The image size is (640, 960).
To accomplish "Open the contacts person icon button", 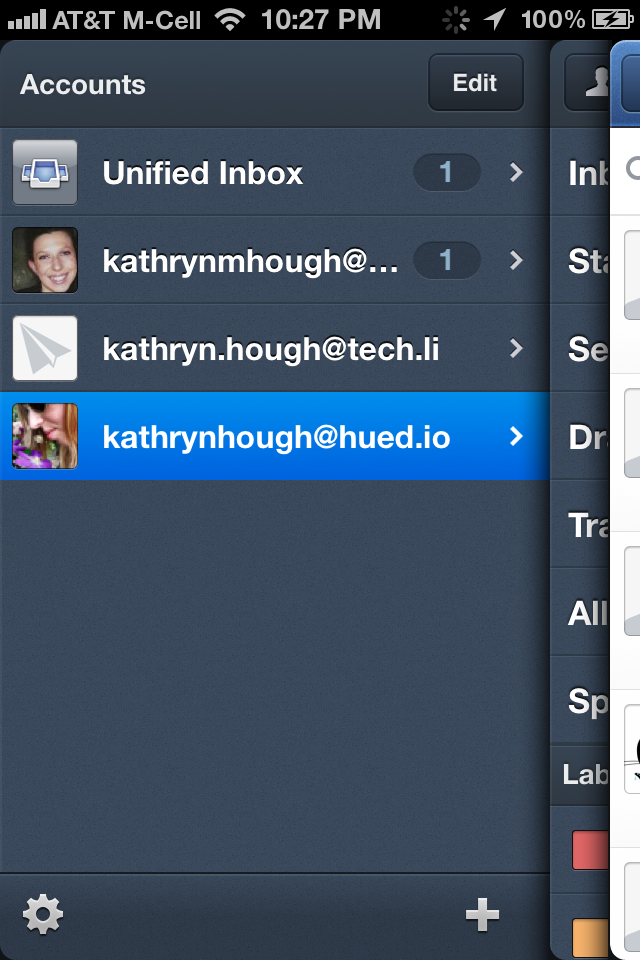I will 588,83.
